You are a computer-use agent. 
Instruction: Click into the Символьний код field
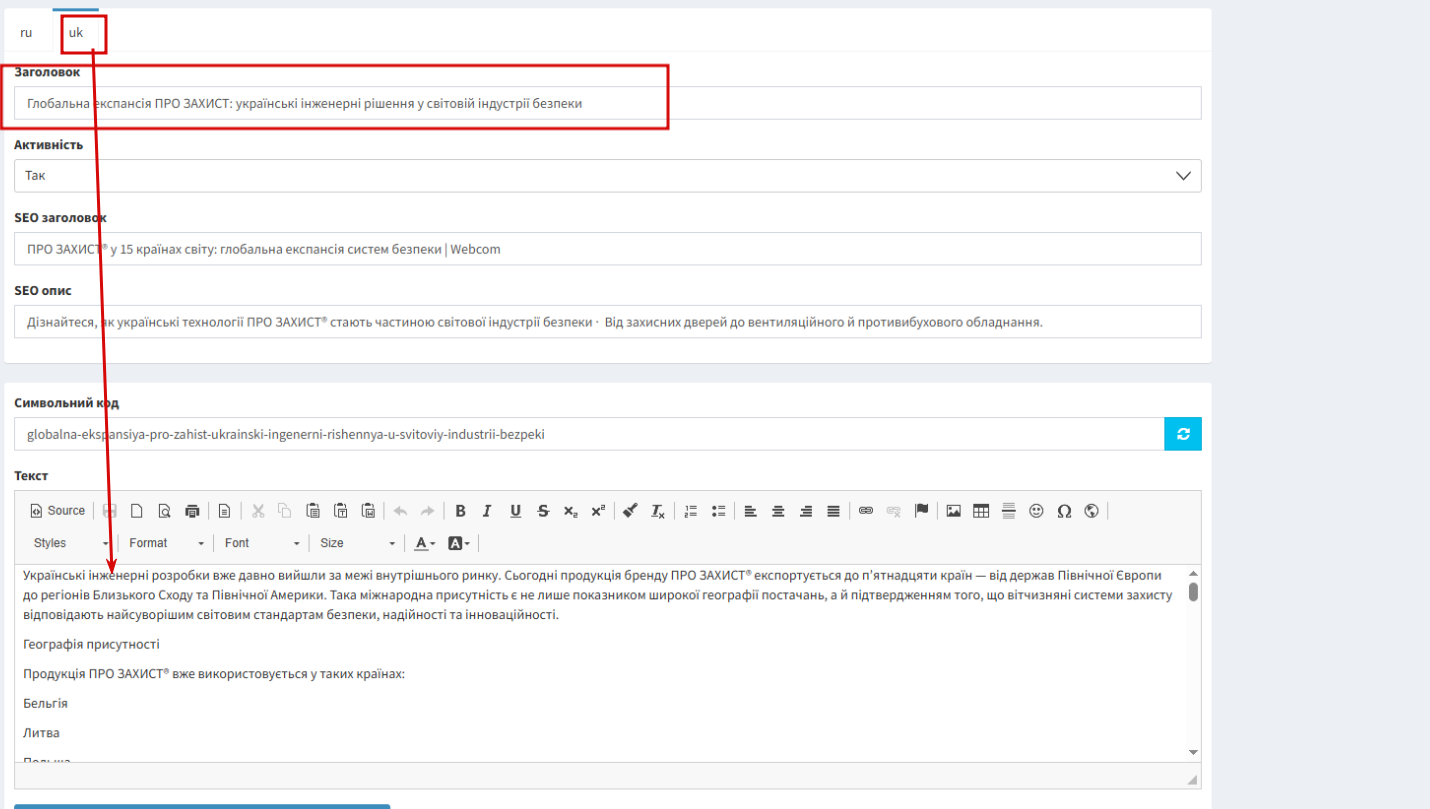coord(589,434)
